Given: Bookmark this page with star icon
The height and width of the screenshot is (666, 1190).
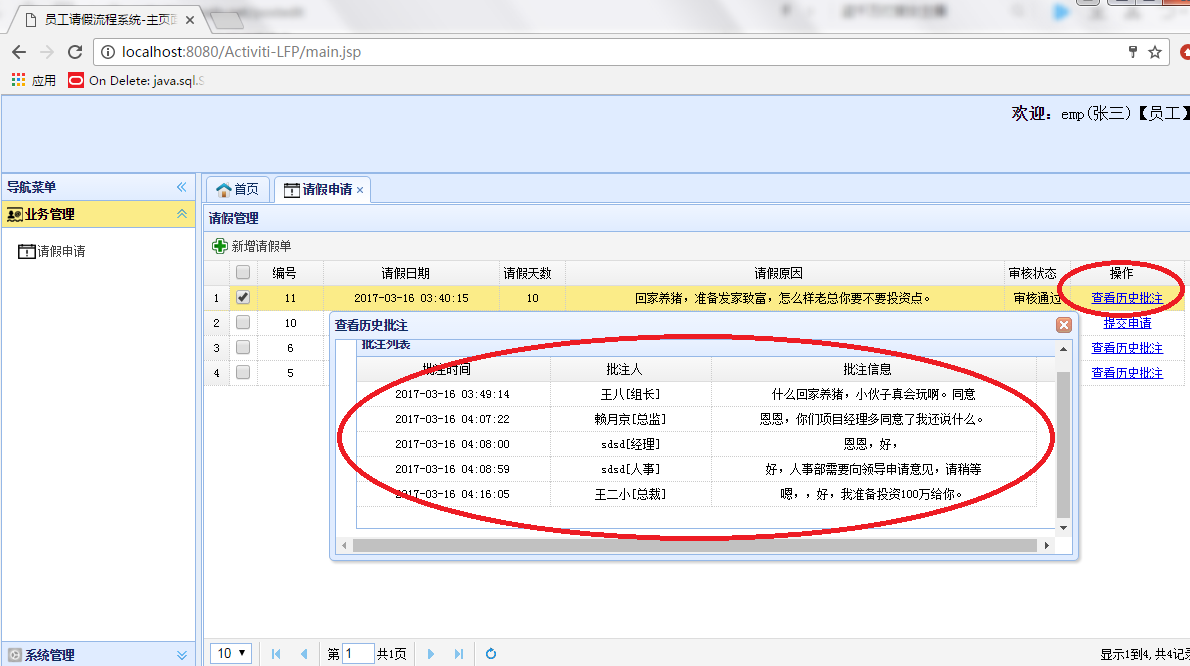Looking at the screenshot, I should pyautogui.click(x=1155, y=52).
